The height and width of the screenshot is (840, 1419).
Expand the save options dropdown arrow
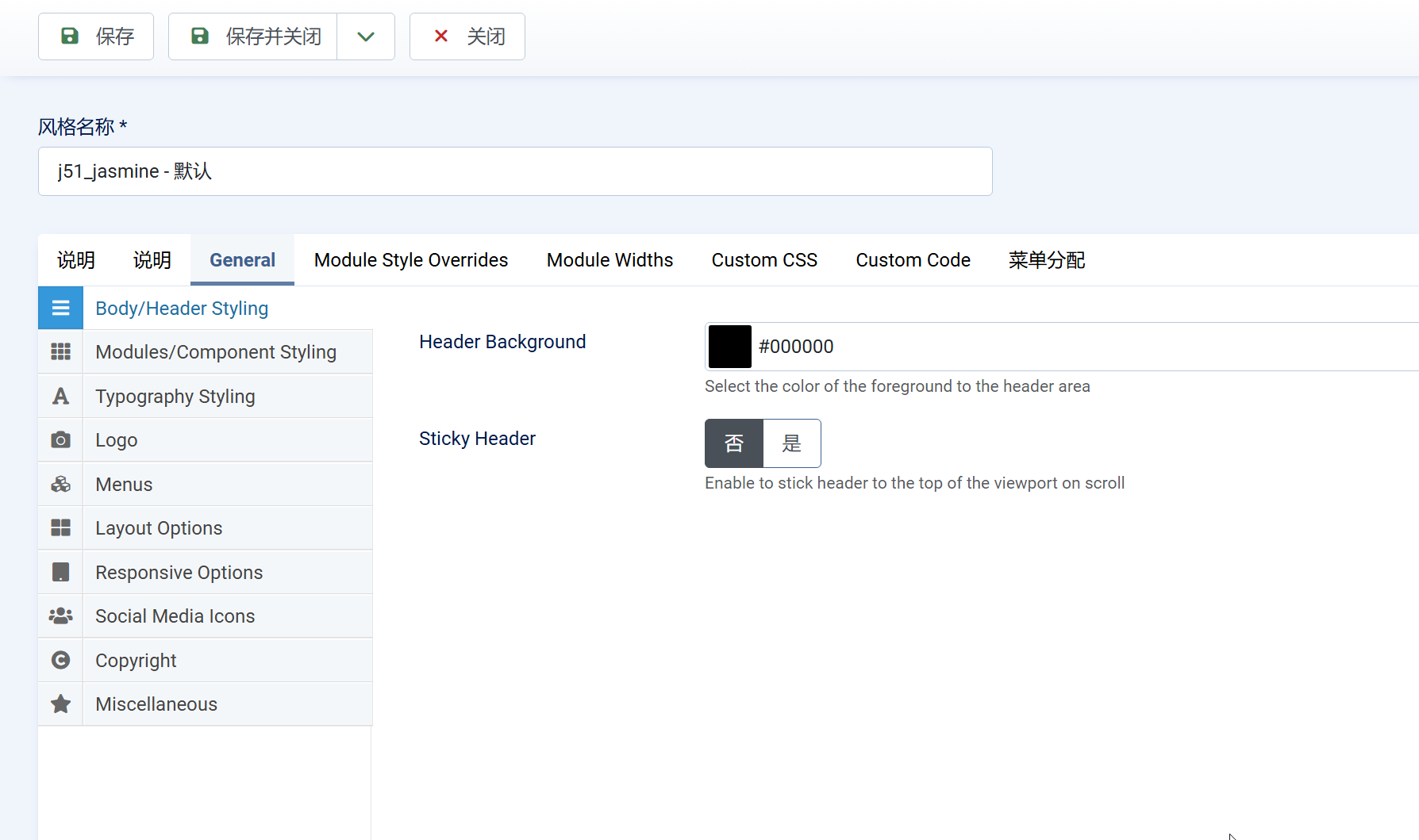pyautogui.click(x=366, y=36)
